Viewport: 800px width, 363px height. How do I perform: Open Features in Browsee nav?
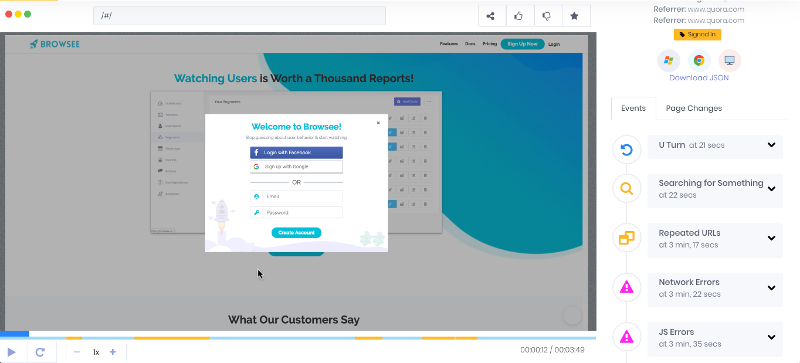449,44
